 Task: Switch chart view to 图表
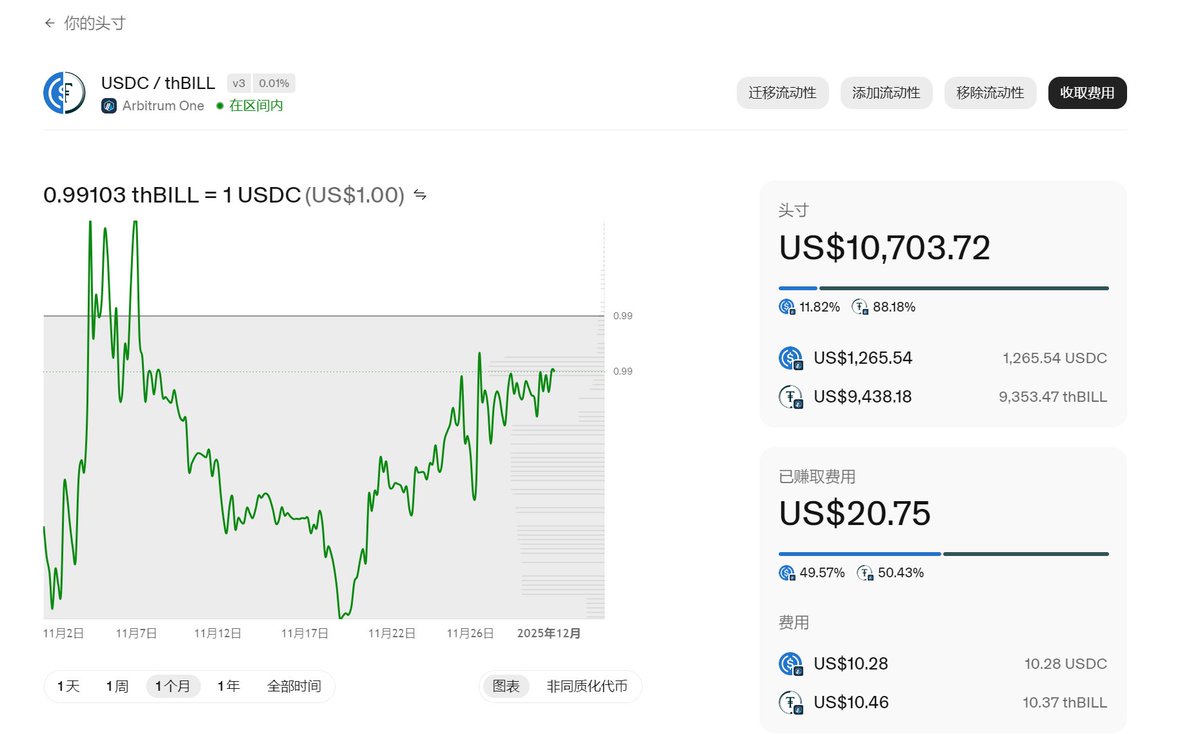coord(506,686)
